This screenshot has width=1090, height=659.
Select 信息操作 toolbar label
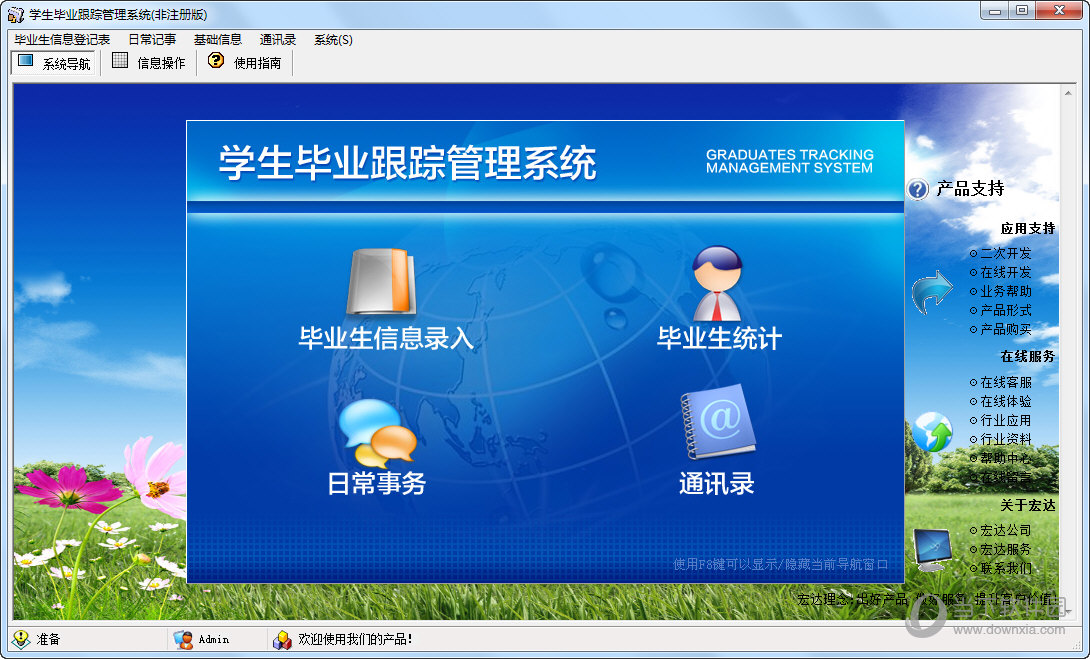pyautogui.click(x=161, y=63)
